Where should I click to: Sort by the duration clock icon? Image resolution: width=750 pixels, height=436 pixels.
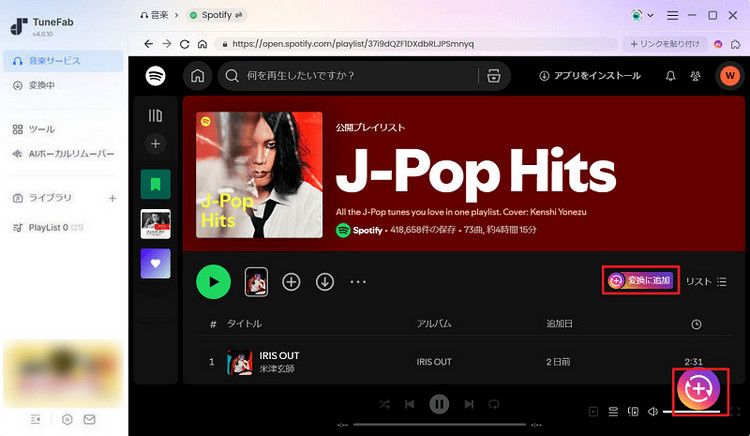(696, 324)
